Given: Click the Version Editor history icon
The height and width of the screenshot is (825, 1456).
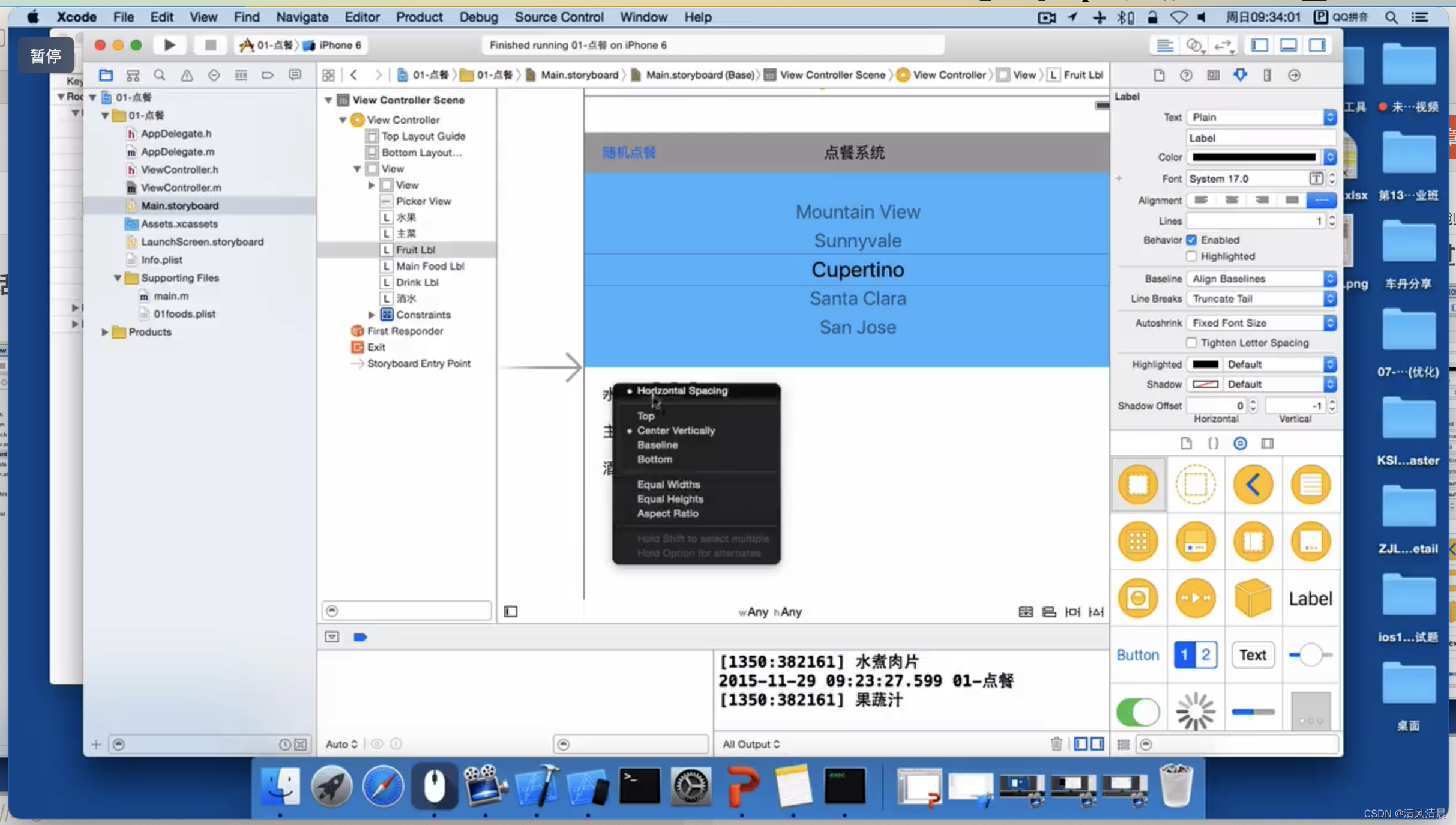Looking at the screenshot, I should point(1224,45).
